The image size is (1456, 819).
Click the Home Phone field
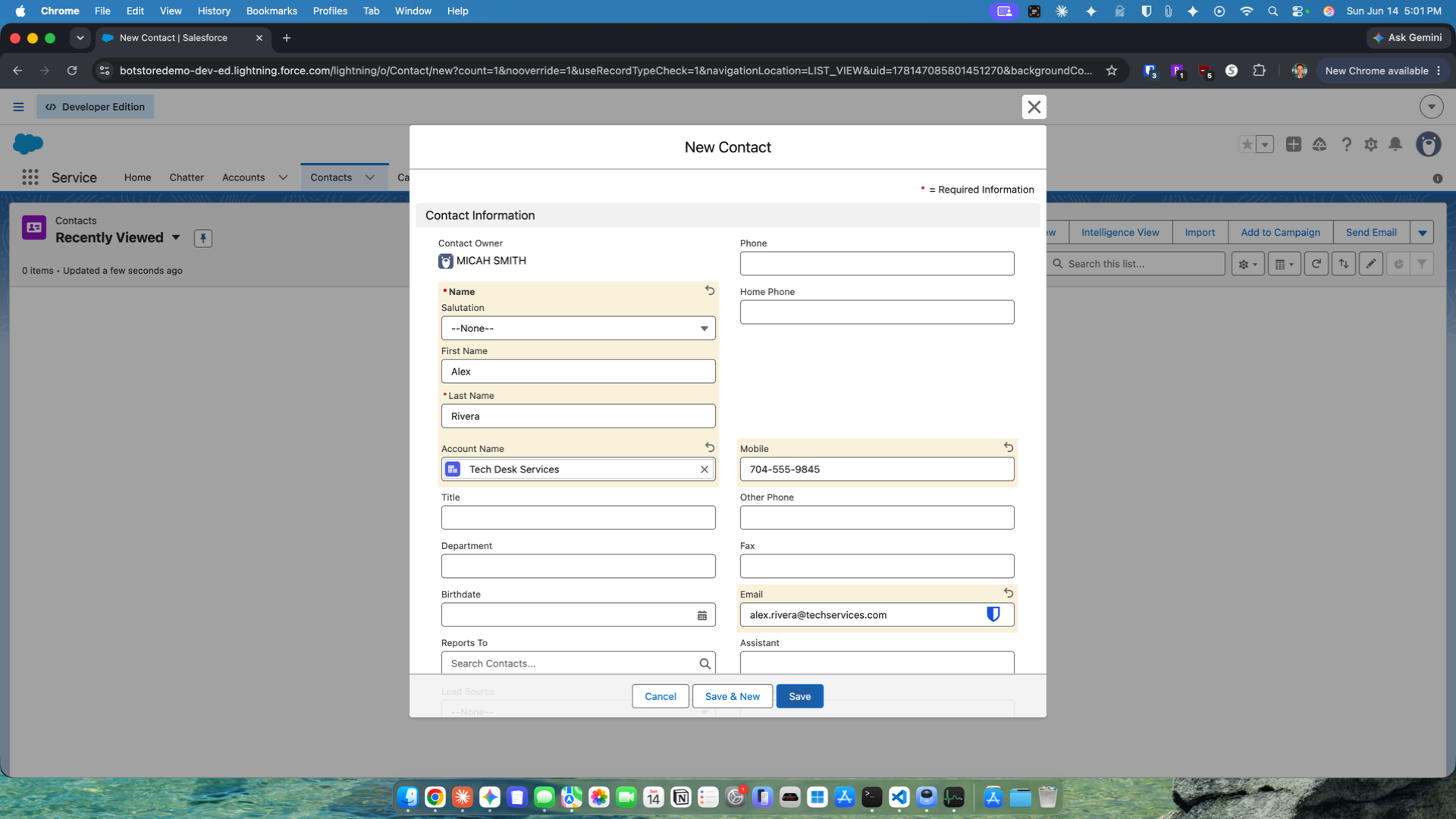tap(877, 312)
